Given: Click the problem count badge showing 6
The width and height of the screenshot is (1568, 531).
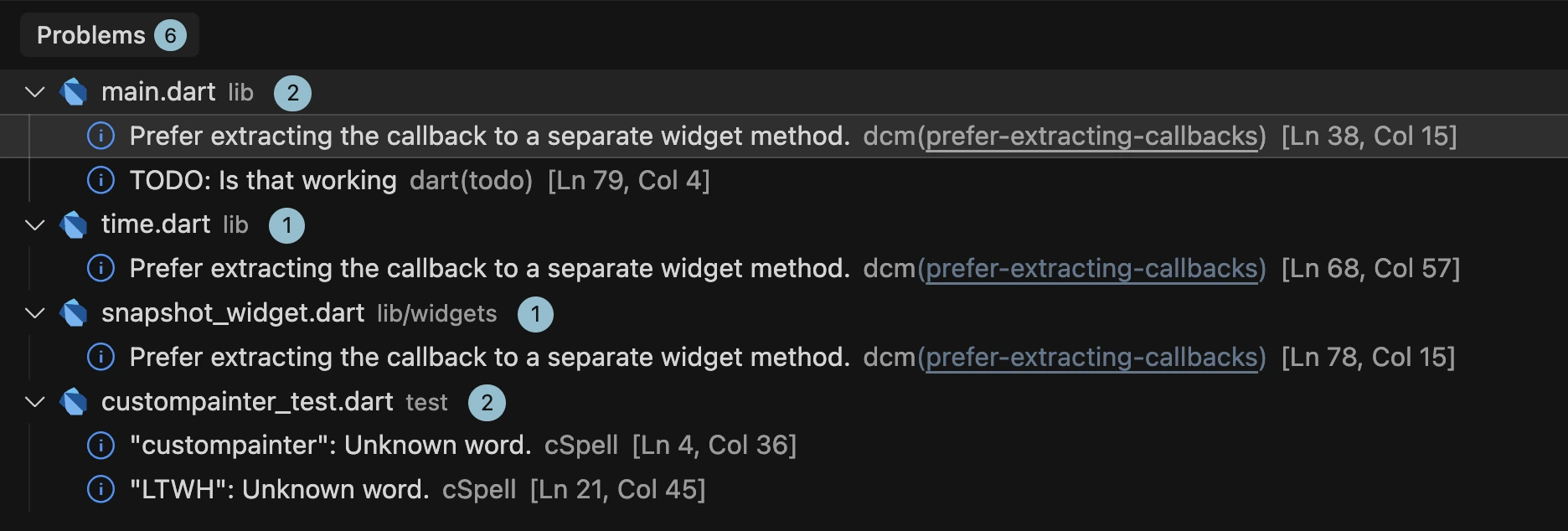Looking at the screenshot, I should coord(173,34).
